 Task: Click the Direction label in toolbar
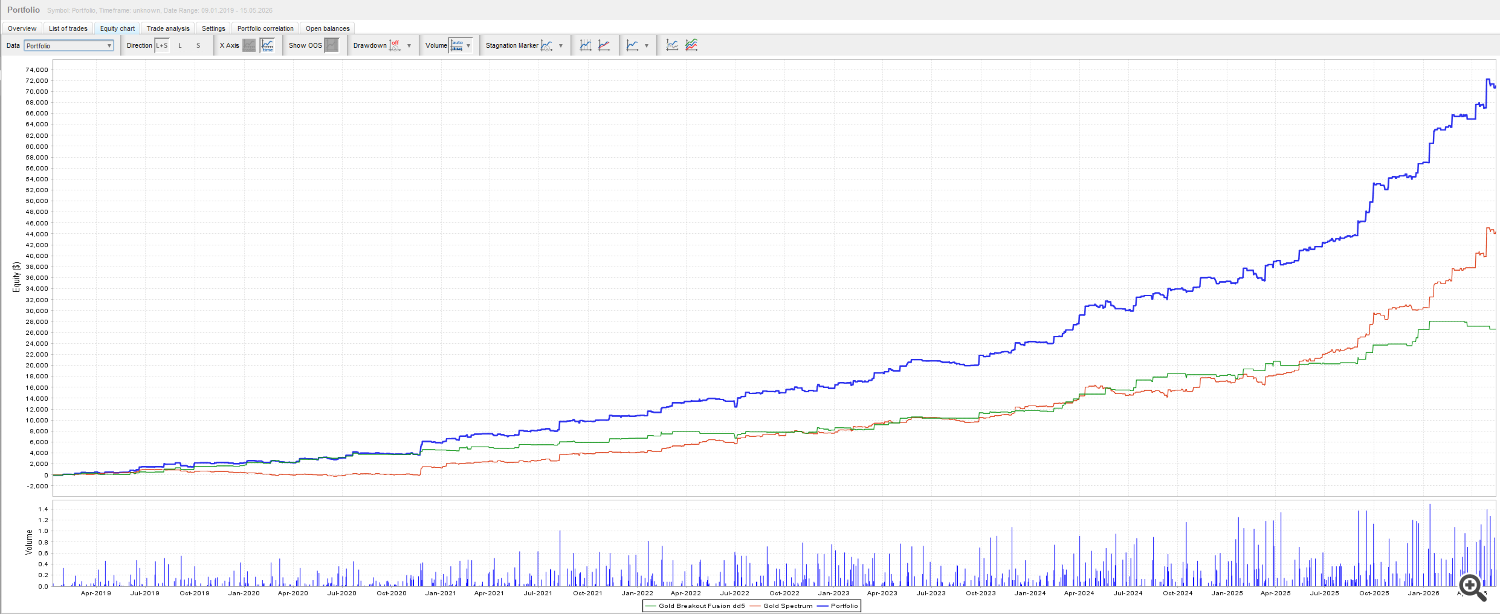pyautogui.click(x=139, y=45)
